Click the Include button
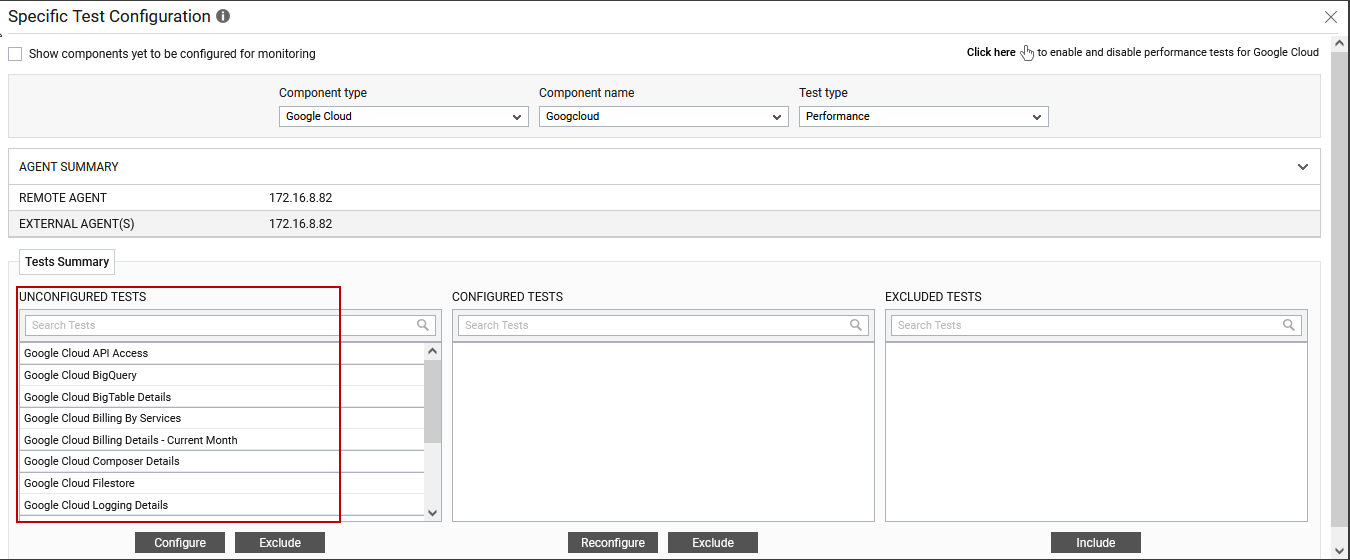1350x560 pixels. tap(1096, 543)
